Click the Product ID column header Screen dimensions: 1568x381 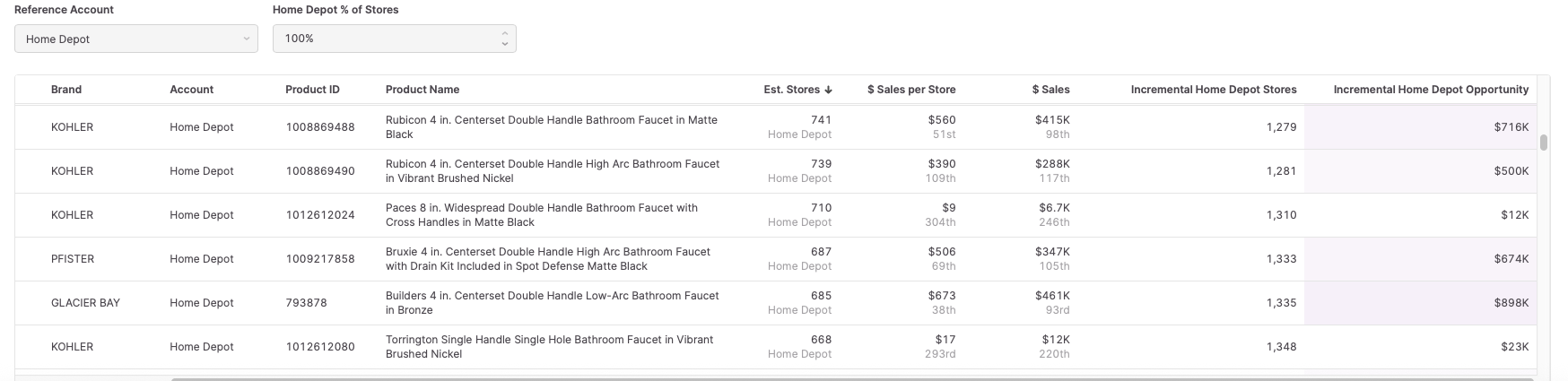(312, 90)
